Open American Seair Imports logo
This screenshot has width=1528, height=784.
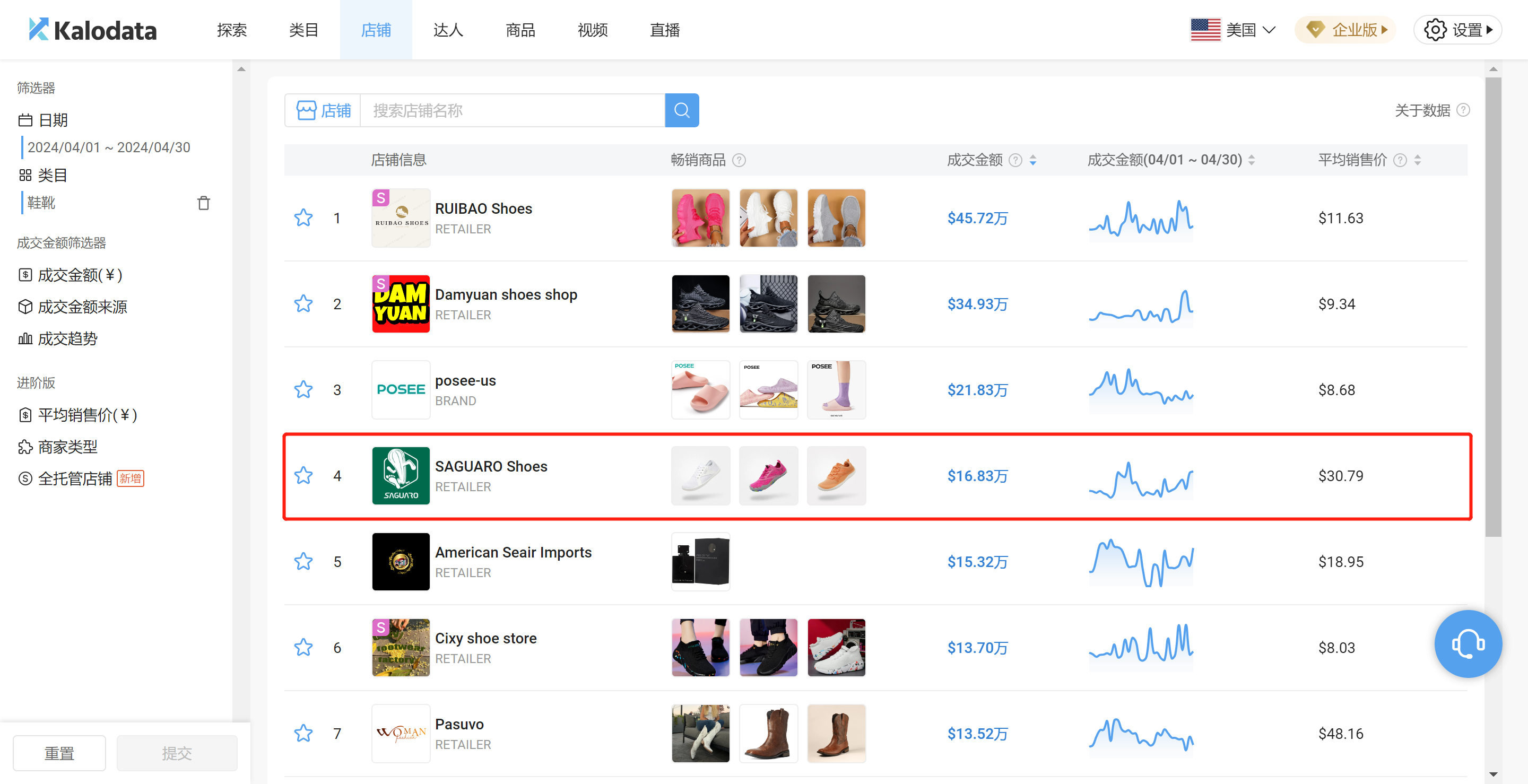click(401, 562)
